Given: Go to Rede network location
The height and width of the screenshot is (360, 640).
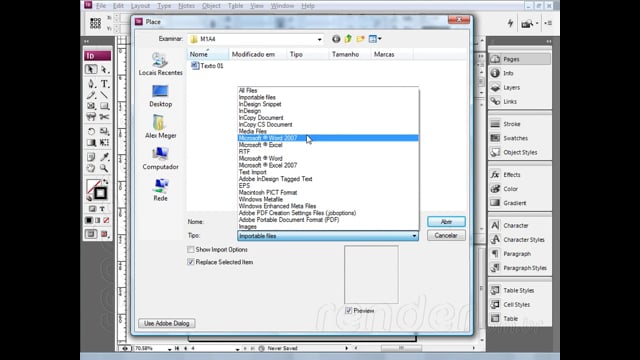Looking at the screenshot, I should [x=160, y=190].
